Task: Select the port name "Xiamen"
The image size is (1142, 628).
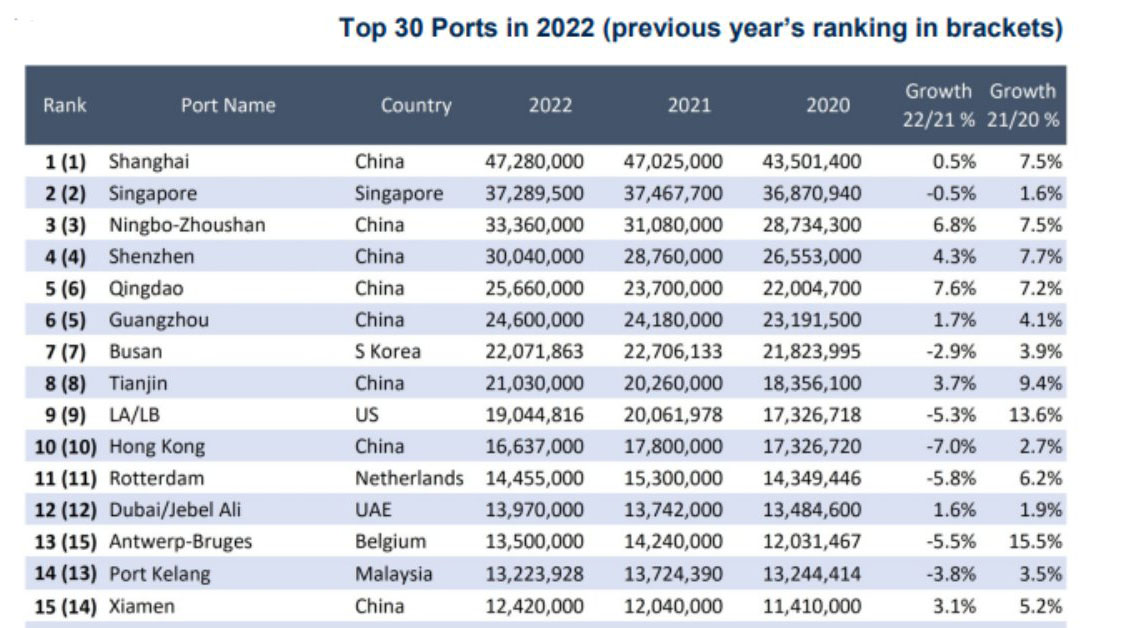Action: click(141, 606)
